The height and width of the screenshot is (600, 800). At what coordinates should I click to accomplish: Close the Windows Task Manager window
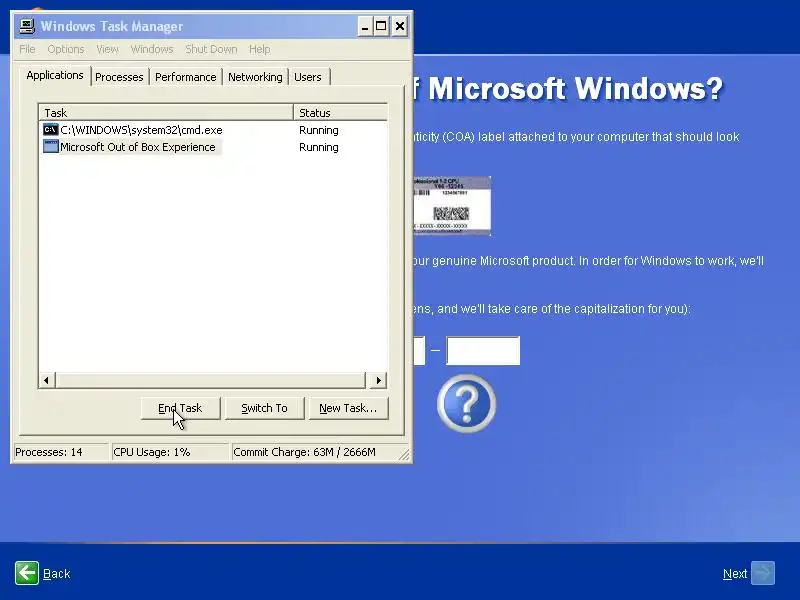tap(400, 27)
